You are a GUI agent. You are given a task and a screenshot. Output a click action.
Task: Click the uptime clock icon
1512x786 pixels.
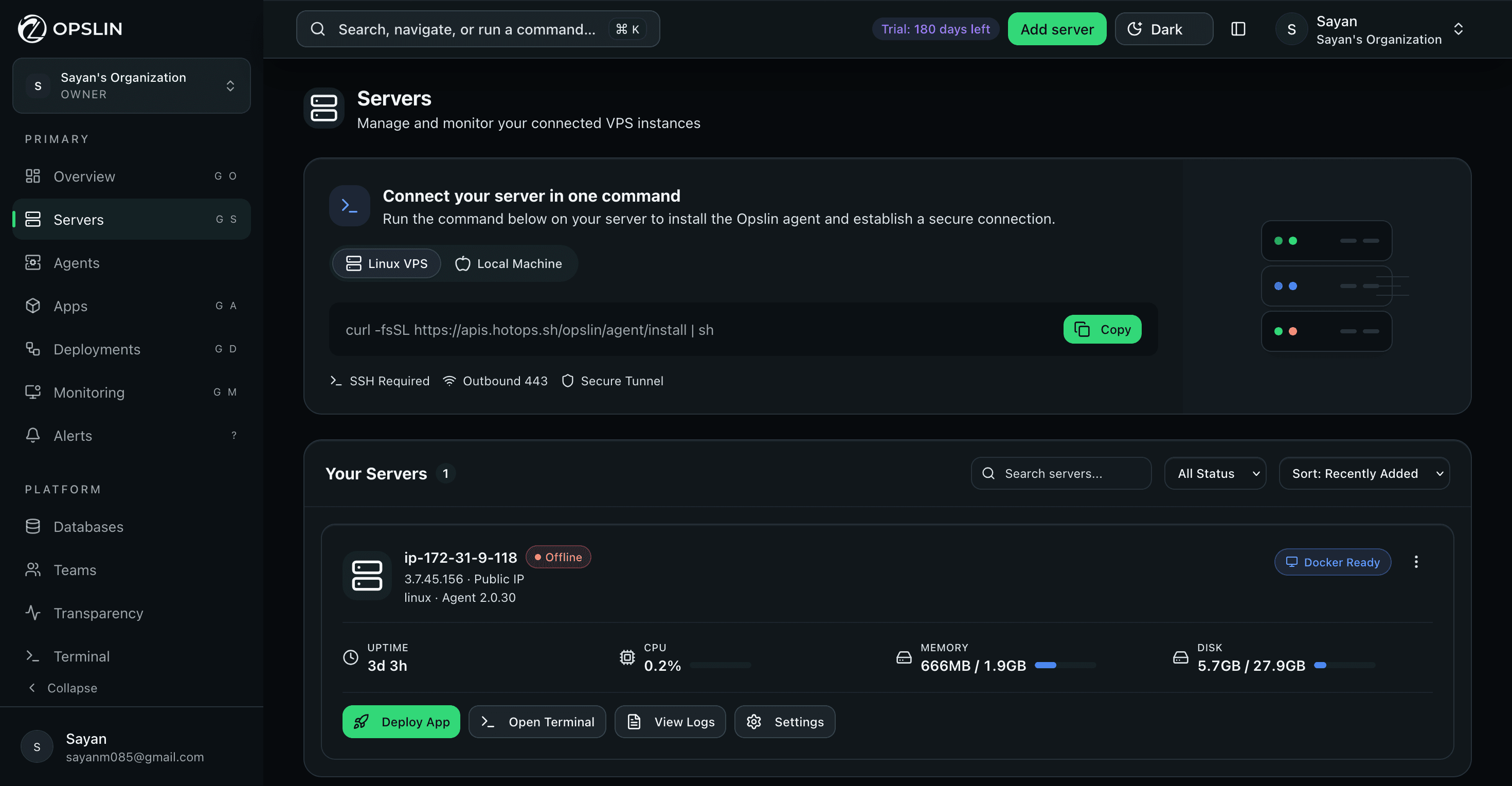350,657
